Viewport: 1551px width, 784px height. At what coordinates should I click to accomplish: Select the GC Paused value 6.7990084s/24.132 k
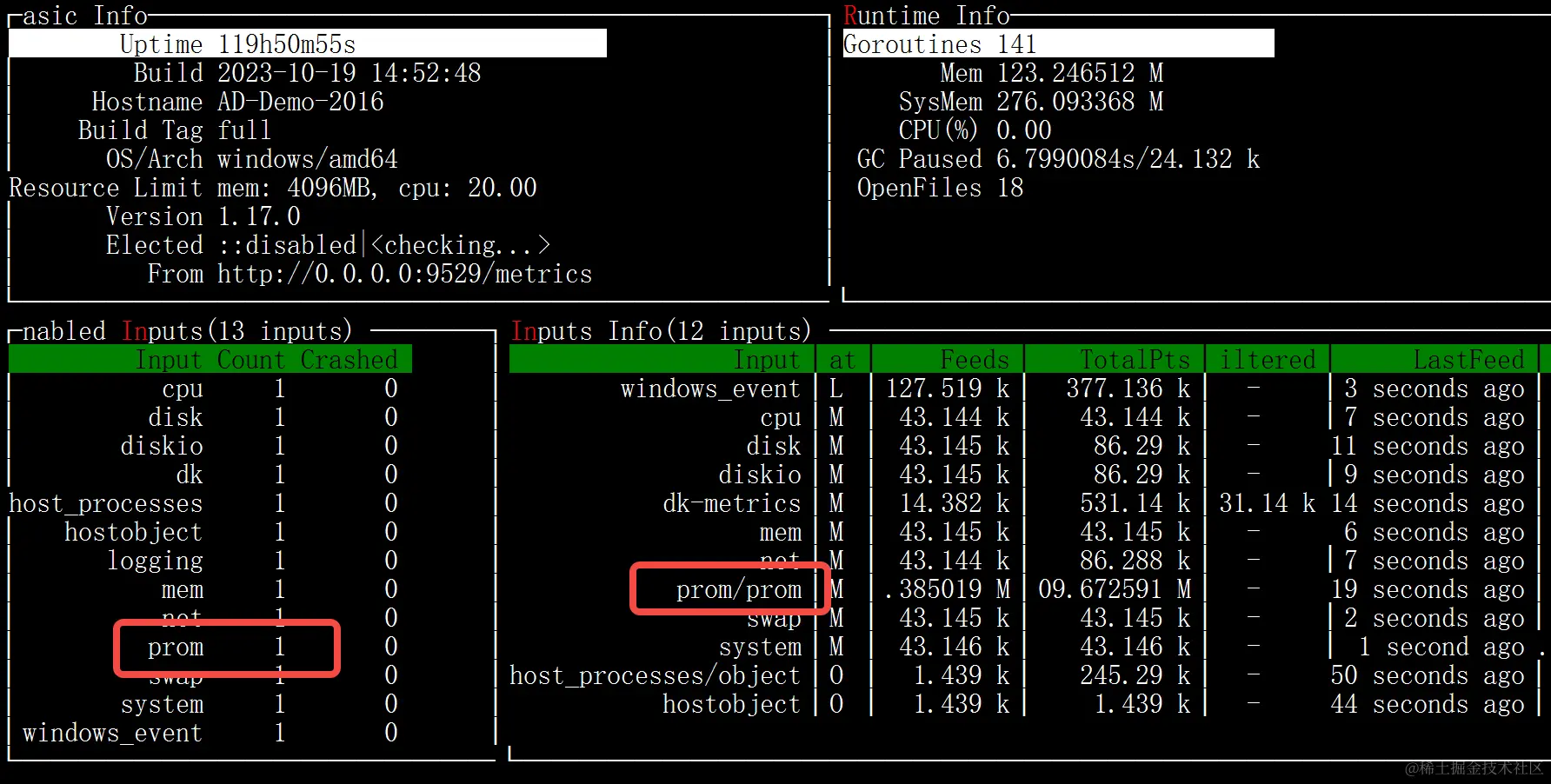click(1128, 158)
